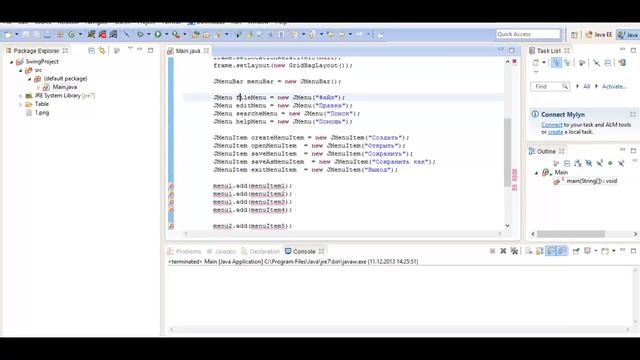Collapse the src folder node
Viewport: 640px width, 360px height.
(x=21, y=71)
